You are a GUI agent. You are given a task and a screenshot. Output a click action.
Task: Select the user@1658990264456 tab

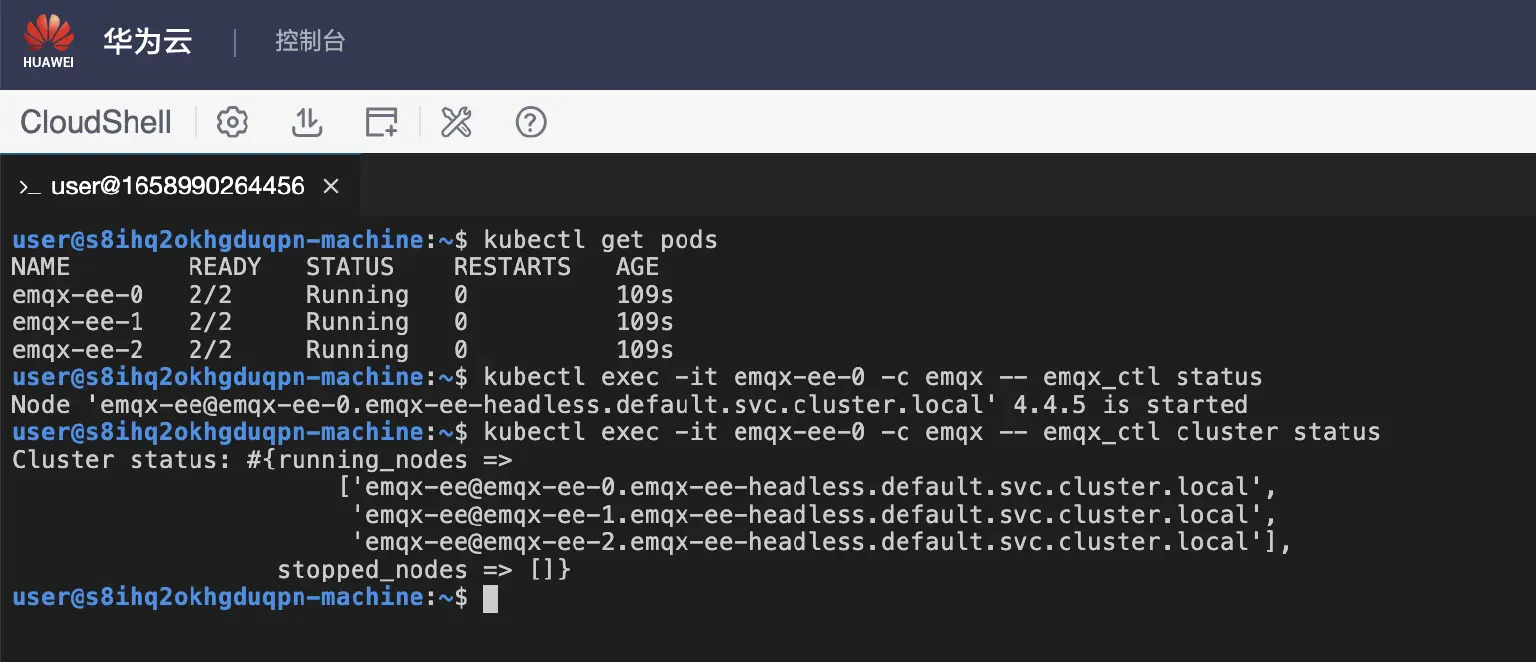click(178, 187)
